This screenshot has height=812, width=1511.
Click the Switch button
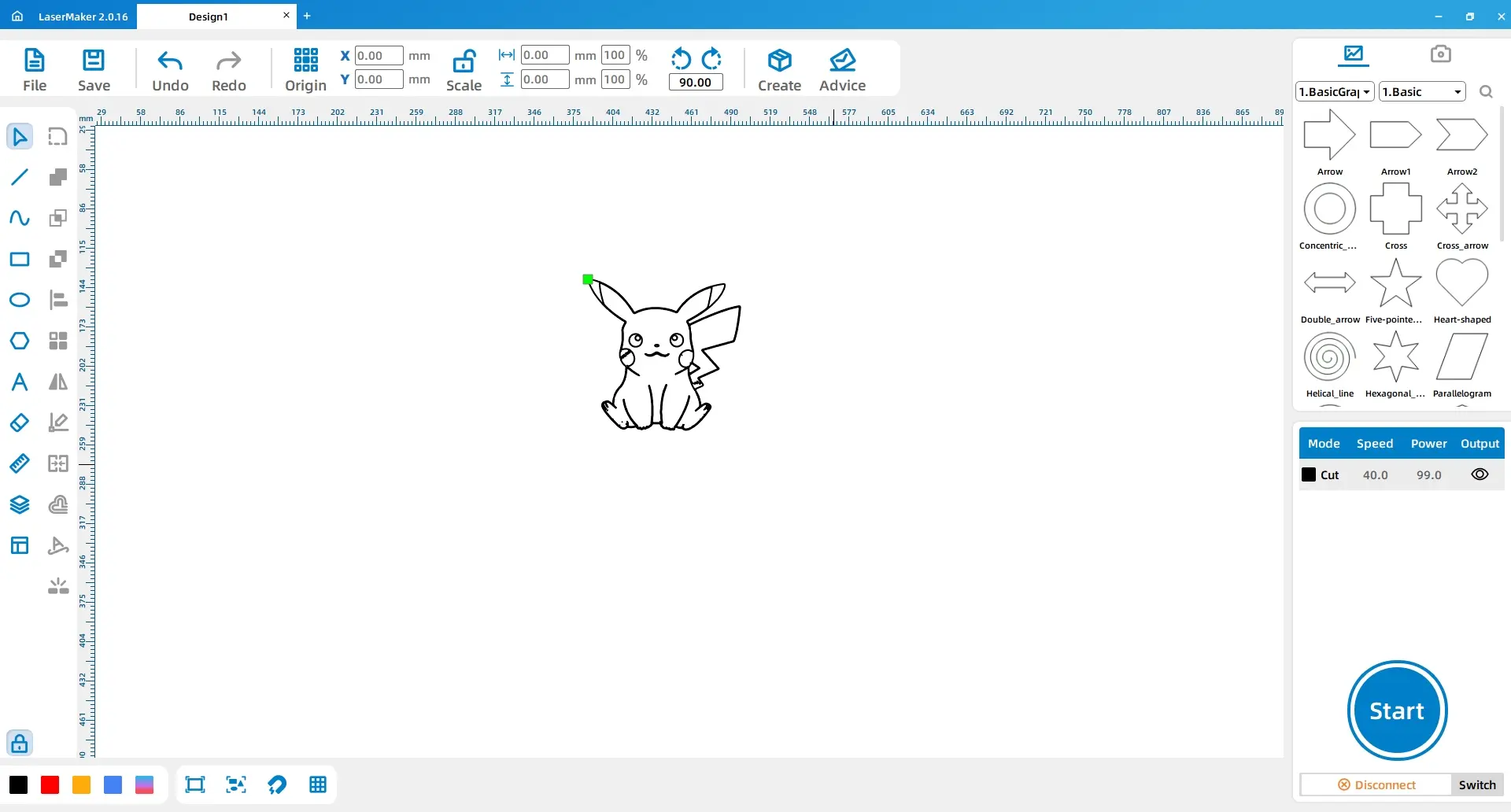pos(1477,784)
